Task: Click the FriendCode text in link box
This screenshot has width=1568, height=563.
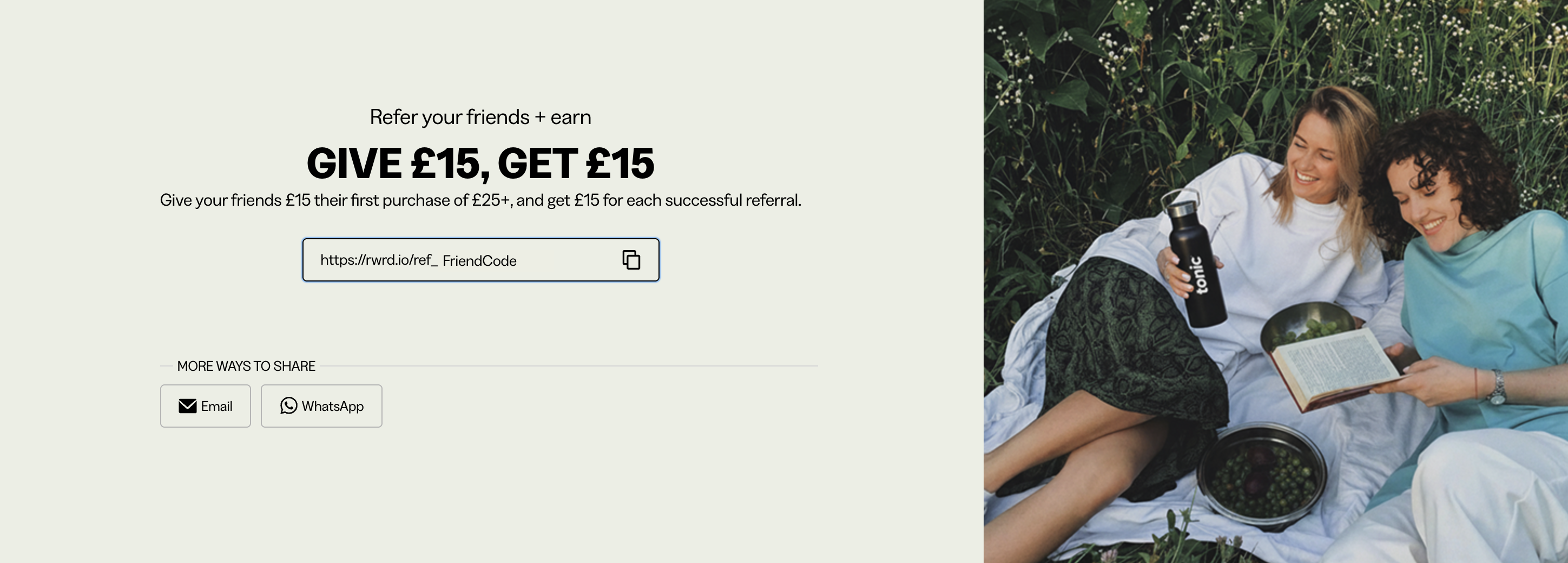Action: [479, 261]
